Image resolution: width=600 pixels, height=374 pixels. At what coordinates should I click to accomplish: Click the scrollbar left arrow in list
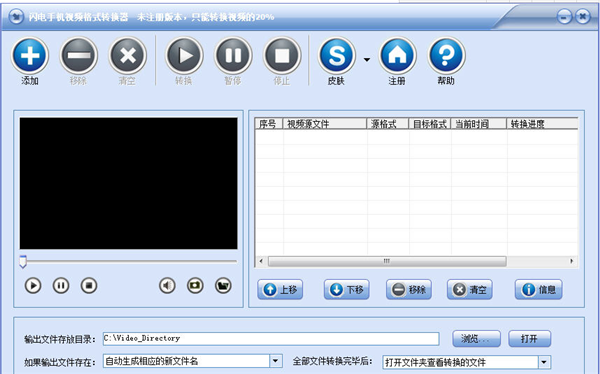pyautogui.click(x=261, y=261)
